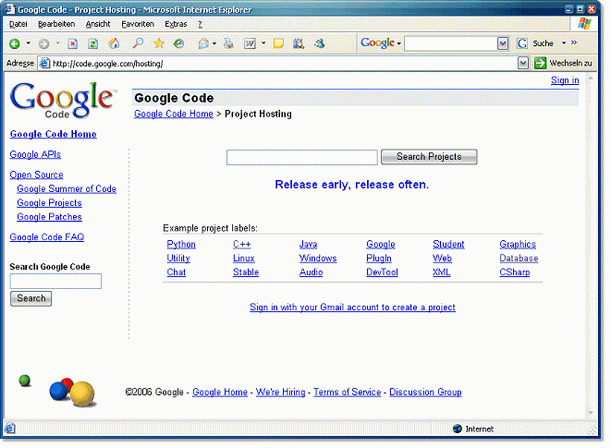Open the Search magnifier in toolbar
Viewport: 610px width, 448px height.
(138, 43)
